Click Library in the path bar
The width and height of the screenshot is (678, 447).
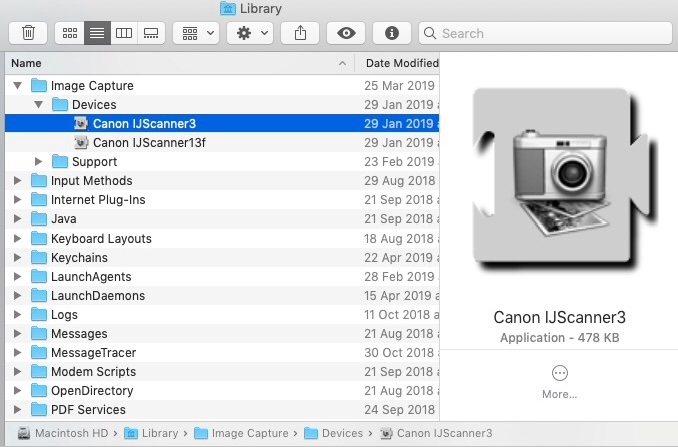click(x=151, y=433)
